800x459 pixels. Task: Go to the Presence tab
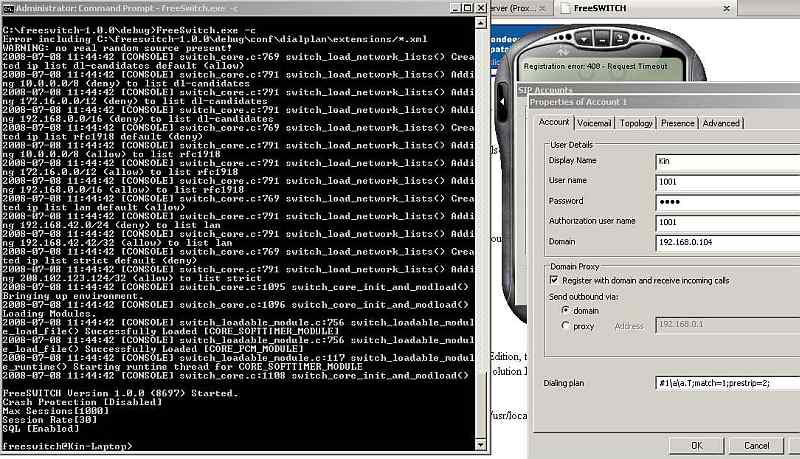[677, 123]
